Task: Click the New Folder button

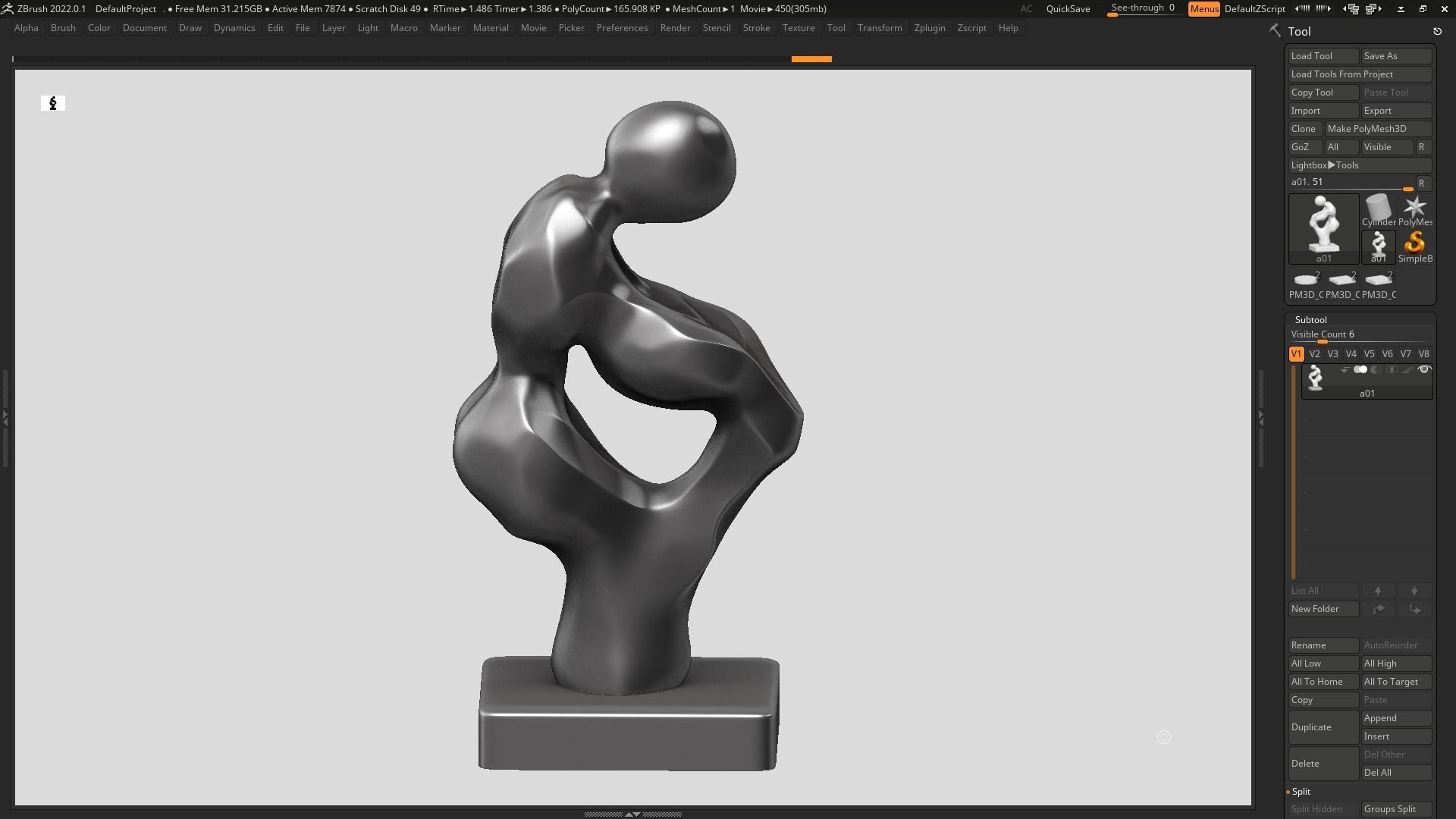Action: click(1323, 609)
